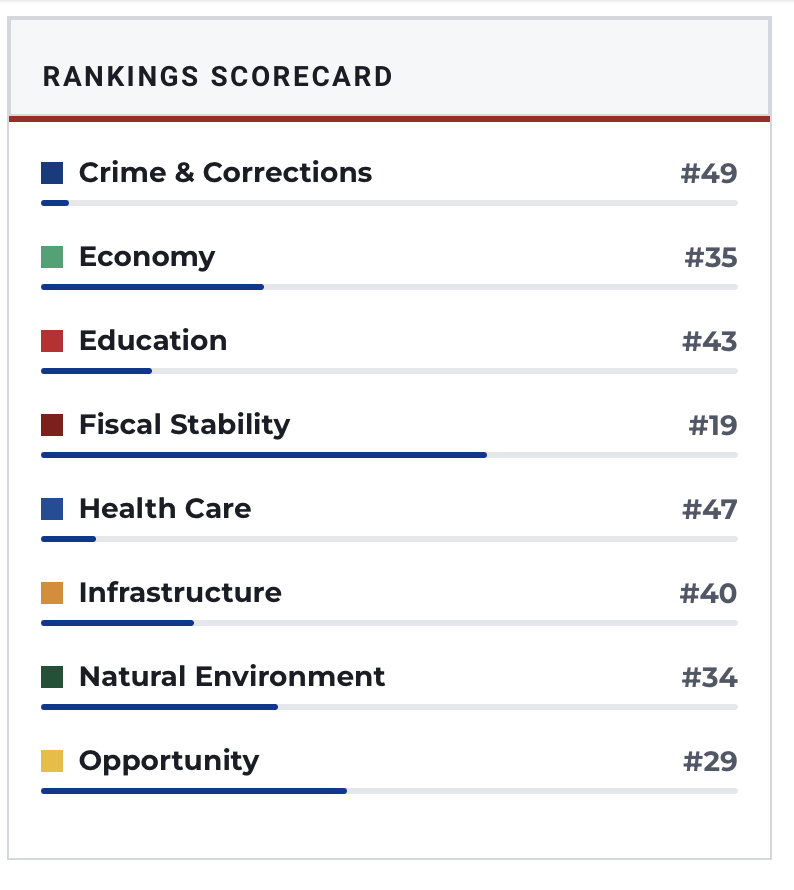The width and height of the screenshot is (794, 890).
Task: Open the Natural Environment ranking
Action: [232, 677]
